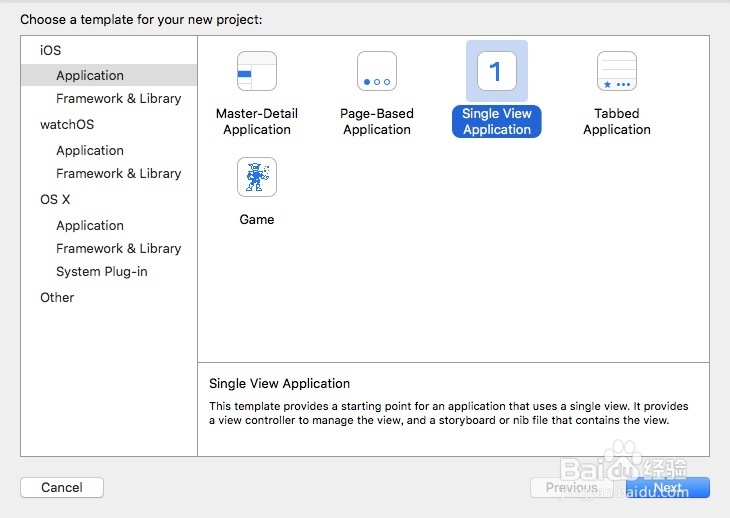This screenshot has height=518, width=730.
Task: Open Application under watchOS
Action: tap(90, 150)
